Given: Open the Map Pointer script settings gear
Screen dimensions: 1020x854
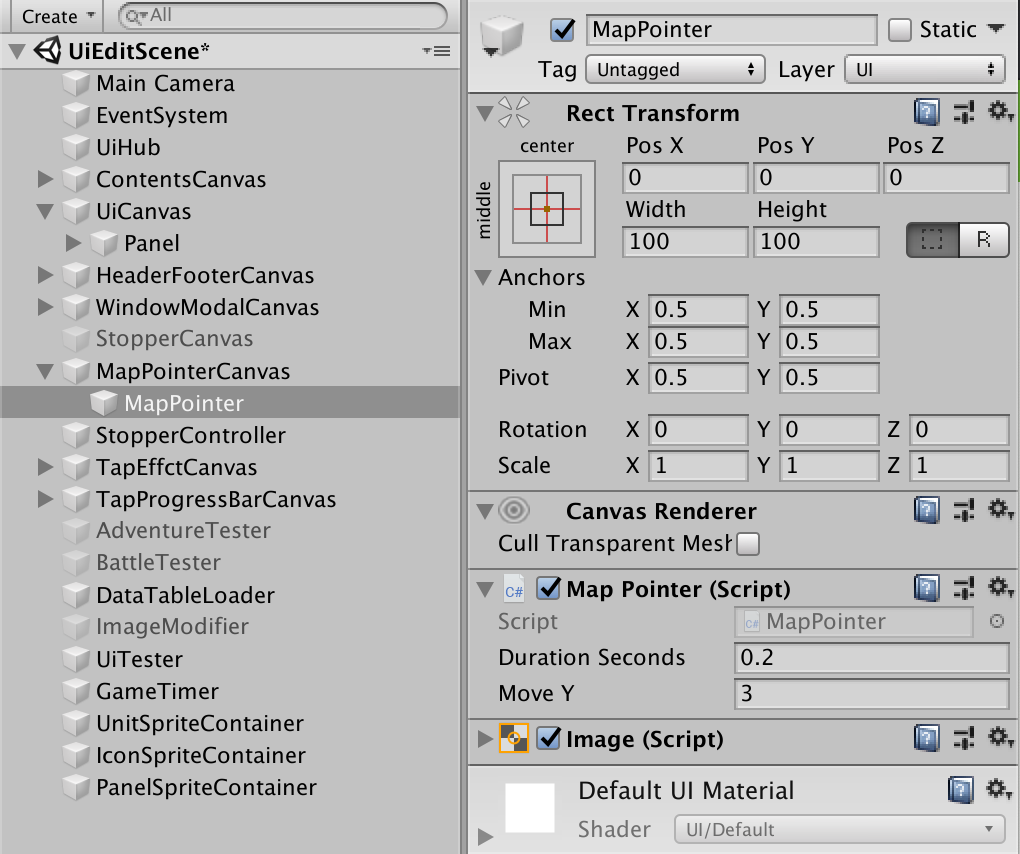Looking at the screenshot, I should click(1000, 588).
